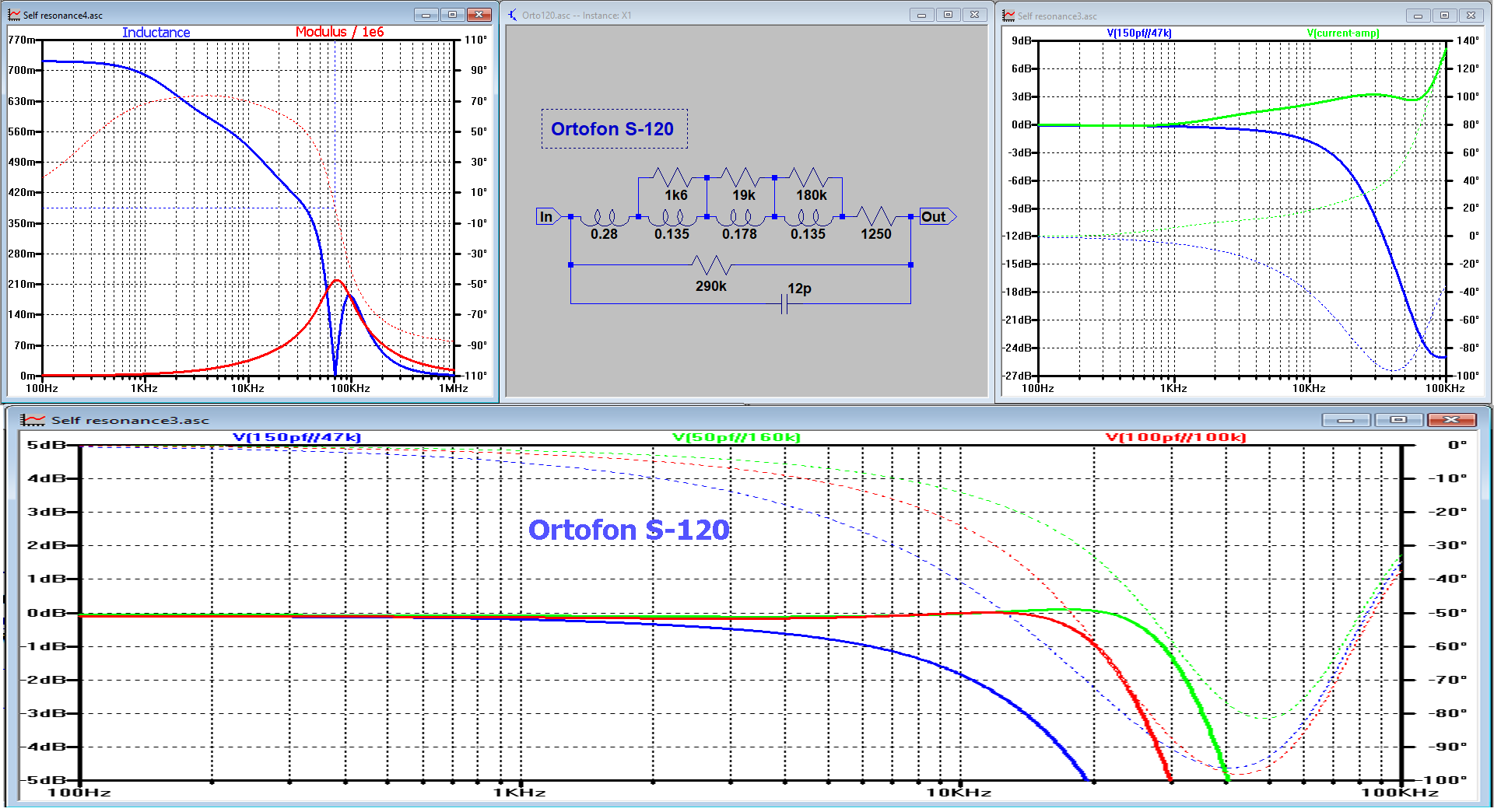
Task: Click the V(150pf//47k) label in top-right plot
Action: point(1138,33)
